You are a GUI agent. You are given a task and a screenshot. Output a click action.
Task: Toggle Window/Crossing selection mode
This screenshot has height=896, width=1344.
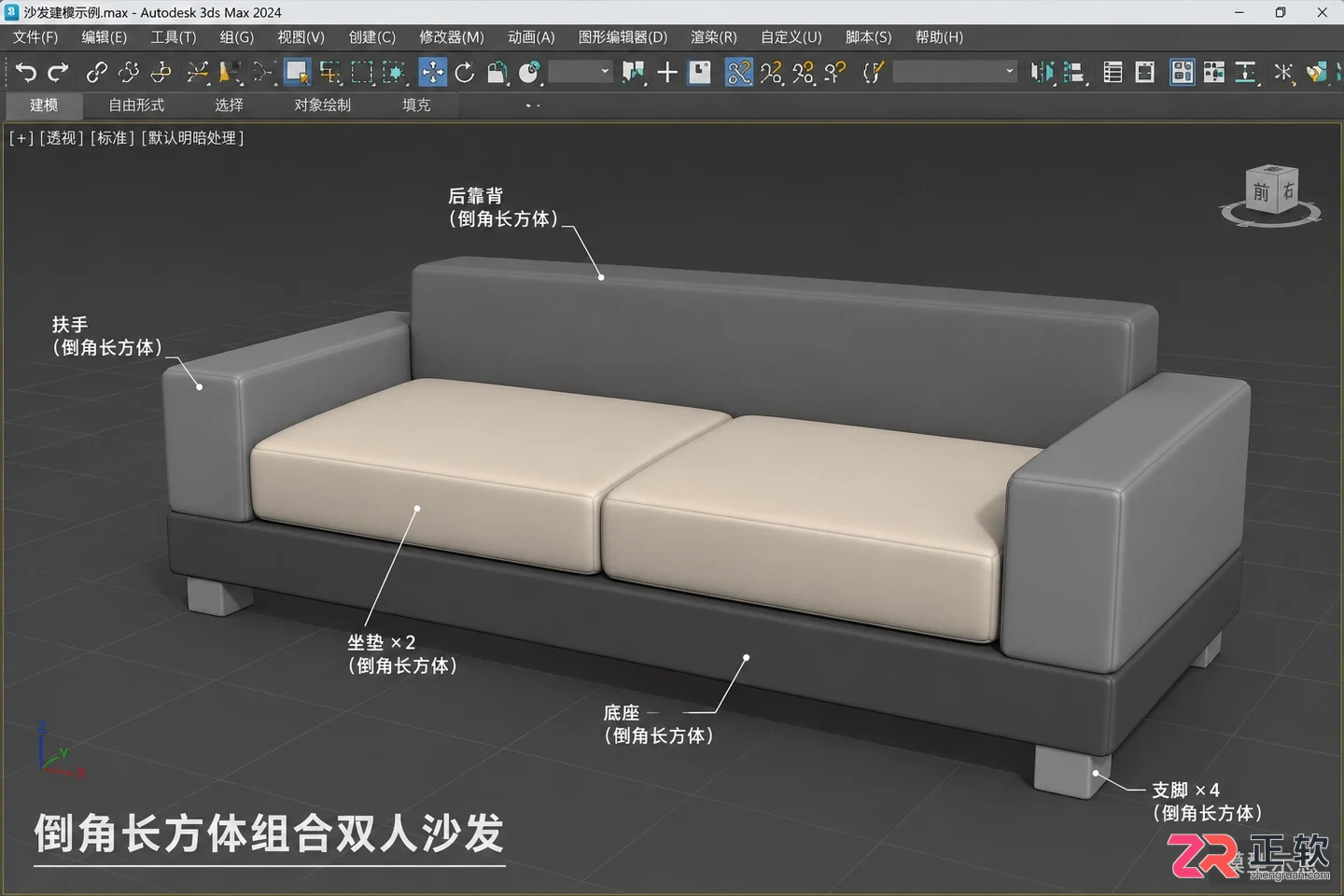(x=396, y=72)
